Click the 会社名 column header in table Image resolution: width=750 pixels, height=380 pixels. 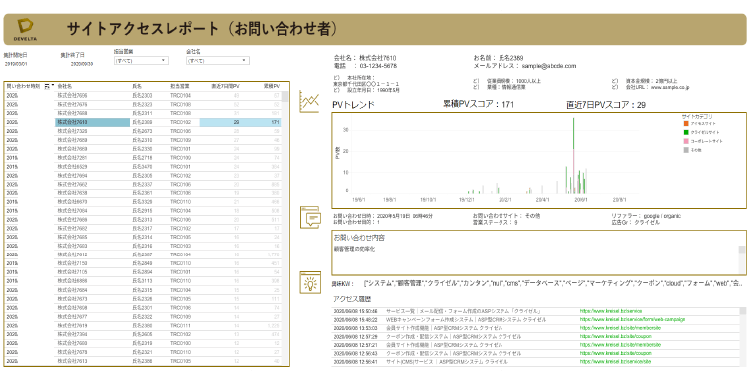(x=65, y=87)
